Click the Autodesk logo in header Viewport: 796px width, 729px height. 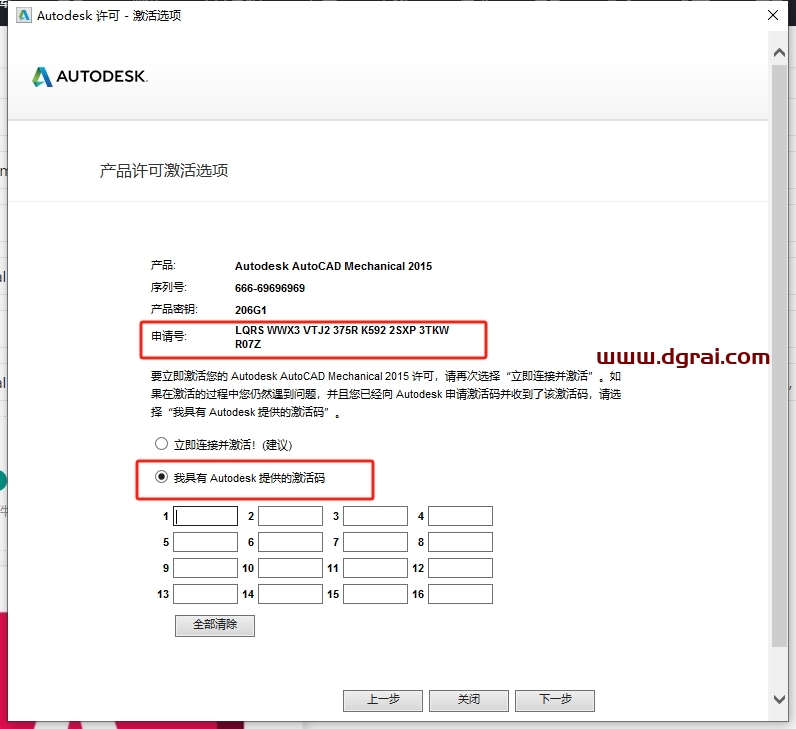pyautogui.click(x=90, y=77)
